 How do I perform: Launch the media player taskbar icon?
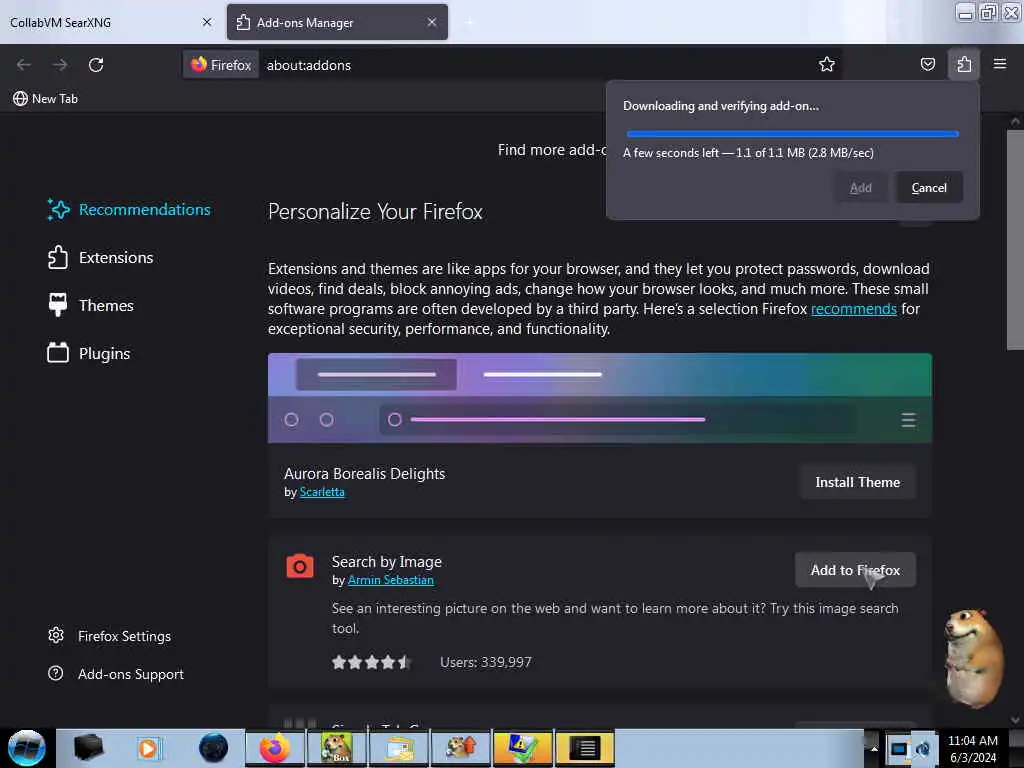(148, 748)
